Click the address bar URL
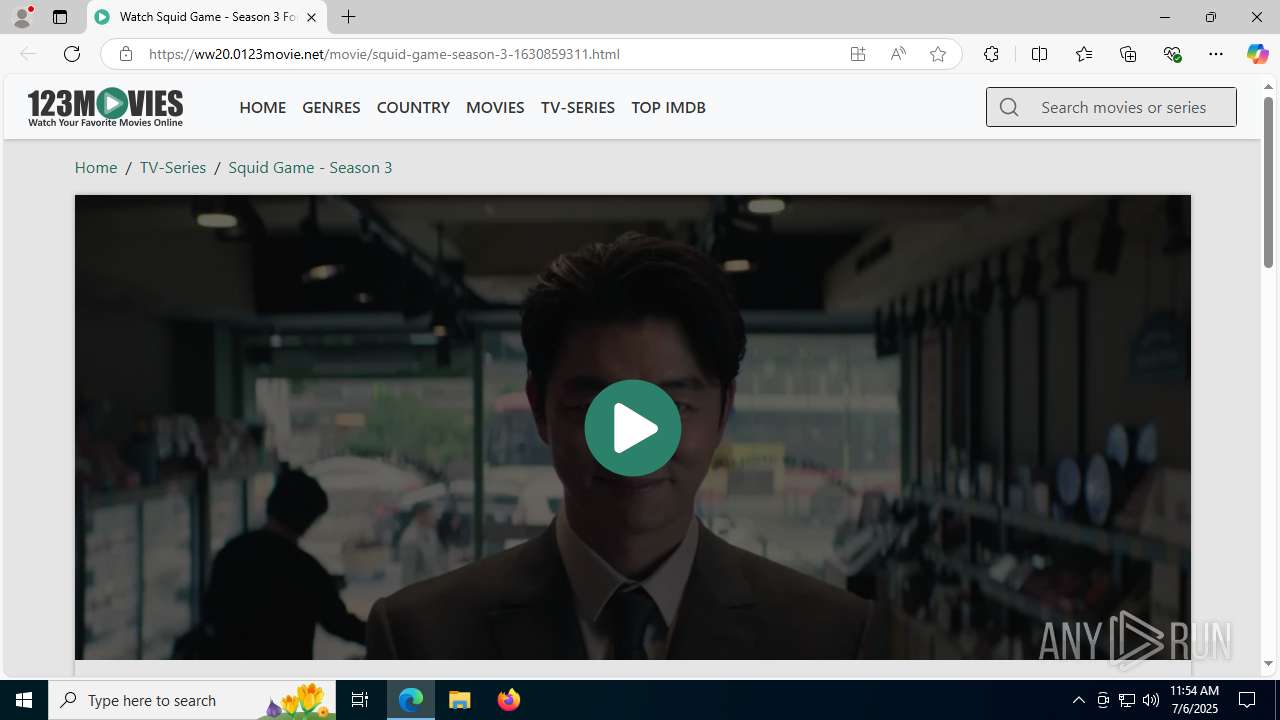 [x=384, y=54]
